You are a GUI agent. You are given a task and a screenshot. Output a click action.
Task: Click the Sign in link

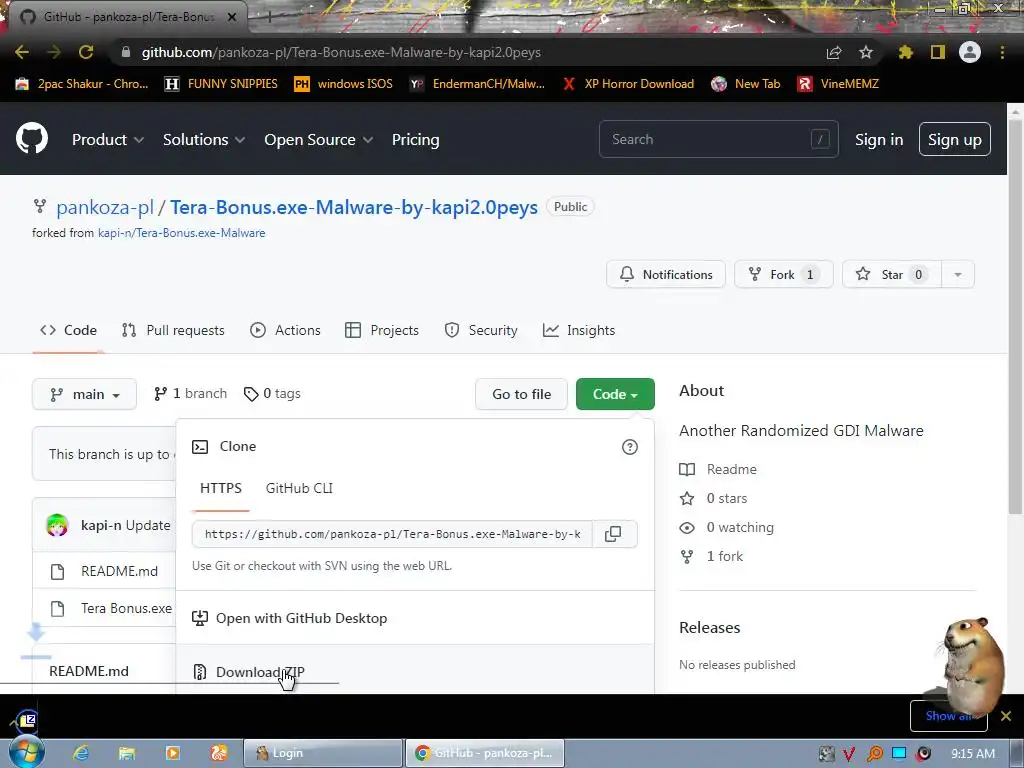pos(879,140)
